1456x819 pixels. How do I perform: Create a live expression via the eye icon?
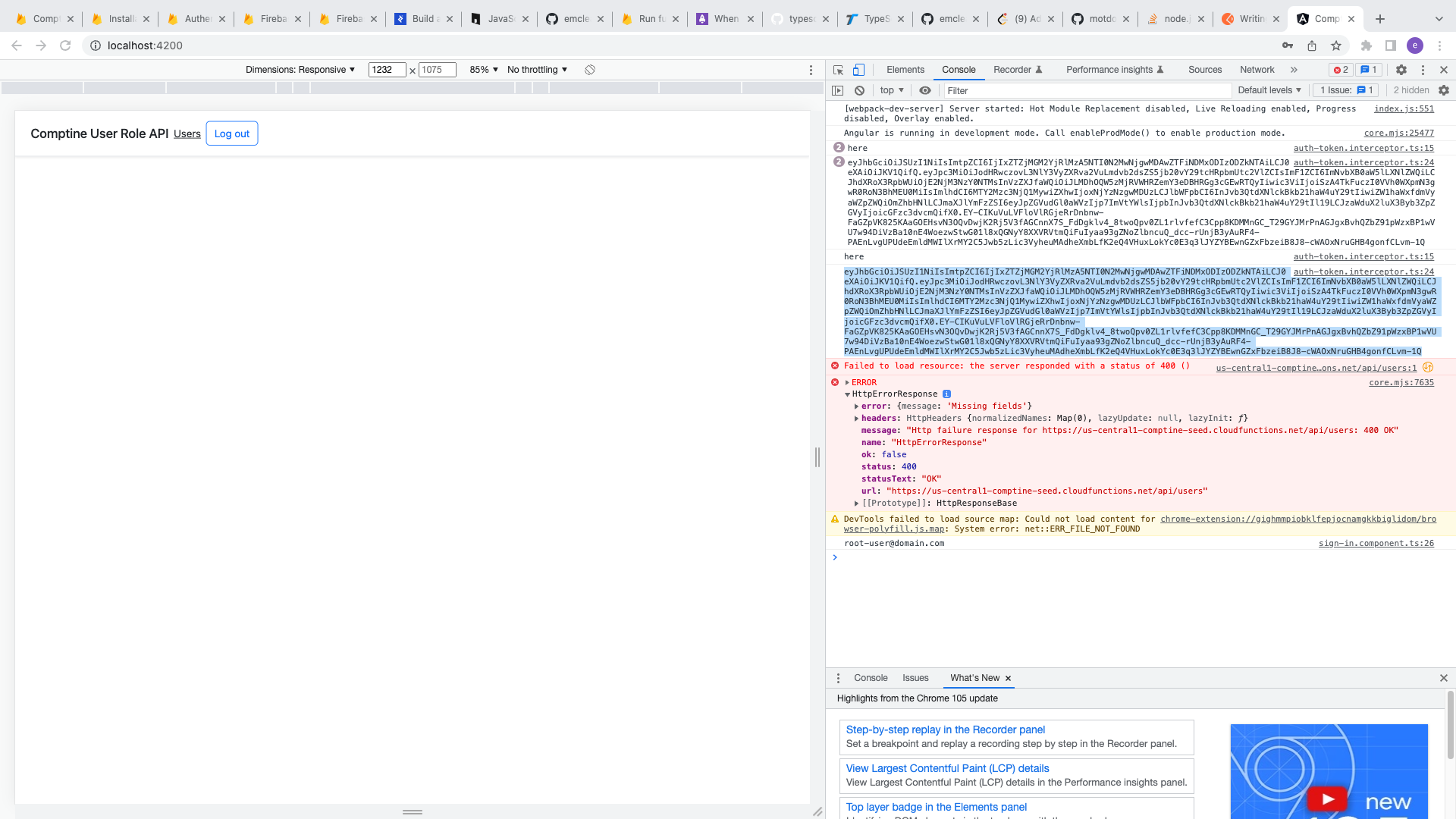tap(924, 90)
